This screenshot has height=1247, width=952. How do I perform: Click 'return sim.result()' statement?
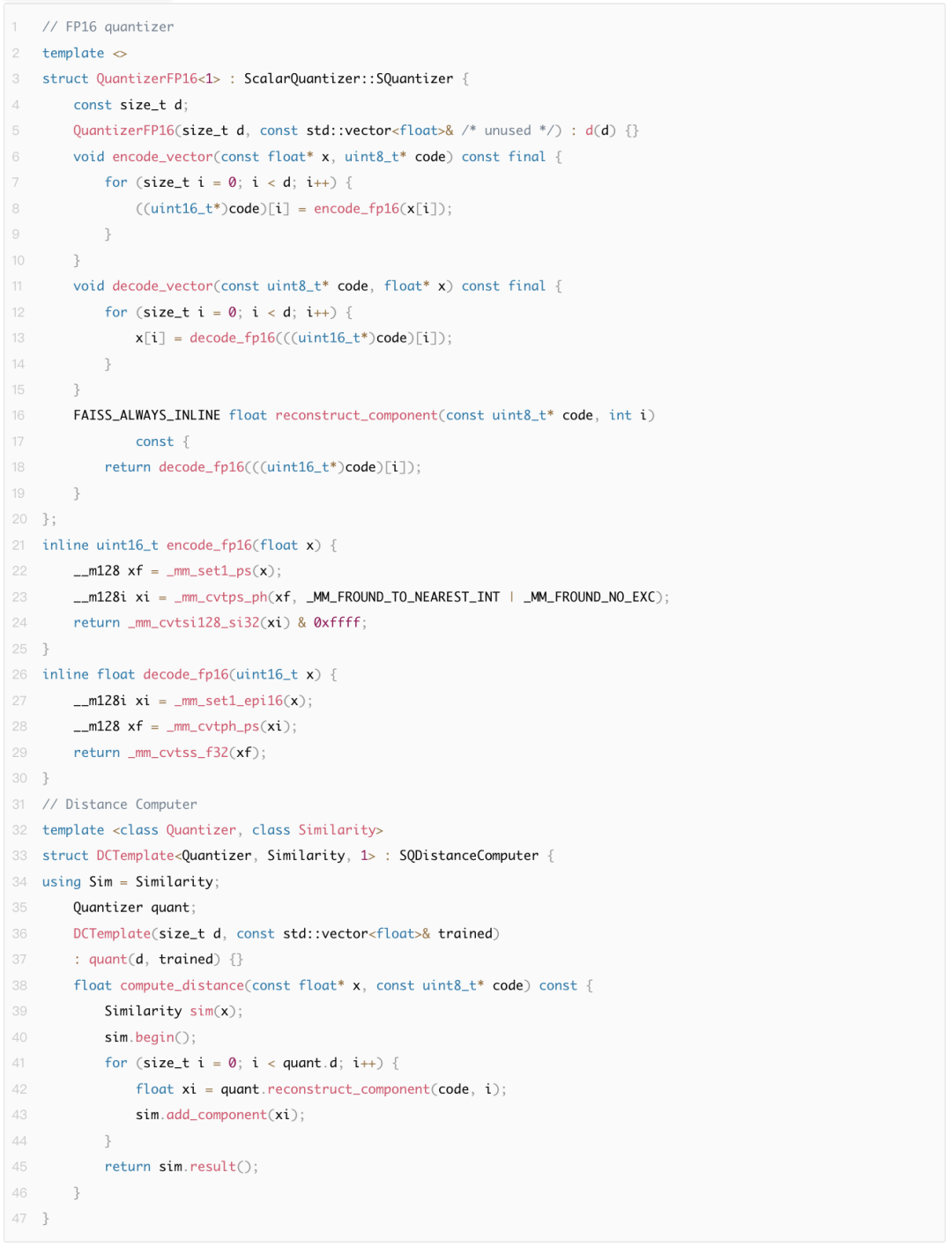coord(182,1168)
